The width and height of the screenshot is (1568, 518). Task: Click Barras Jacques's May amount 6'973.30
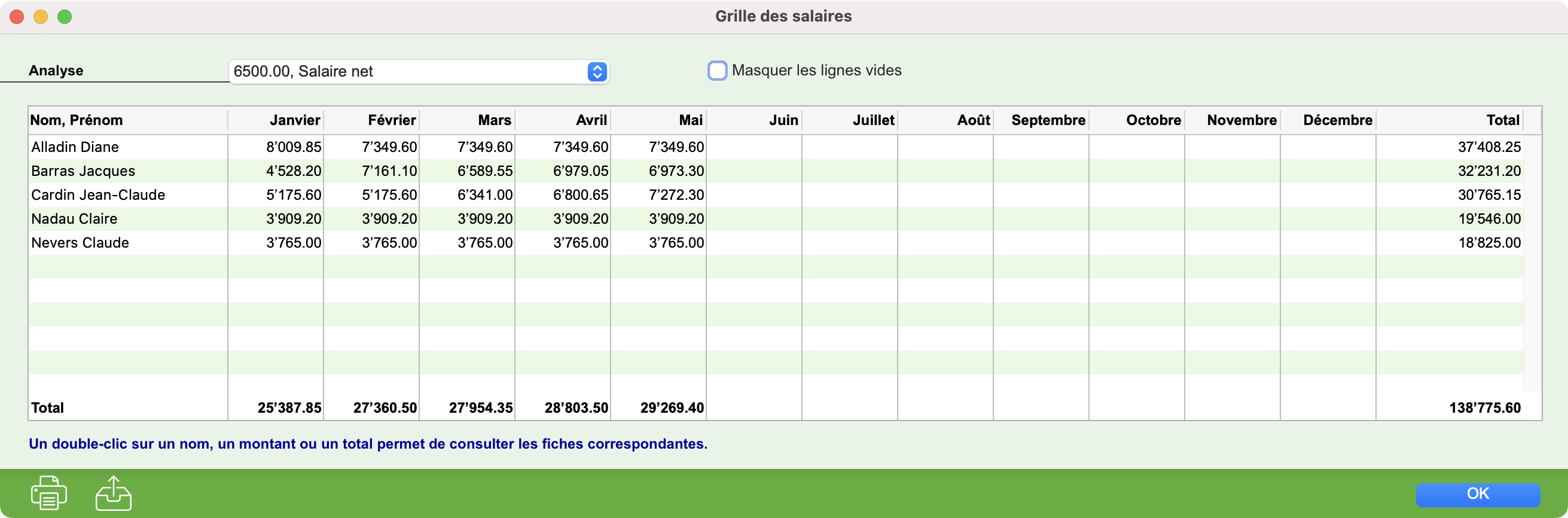(676, 171)
